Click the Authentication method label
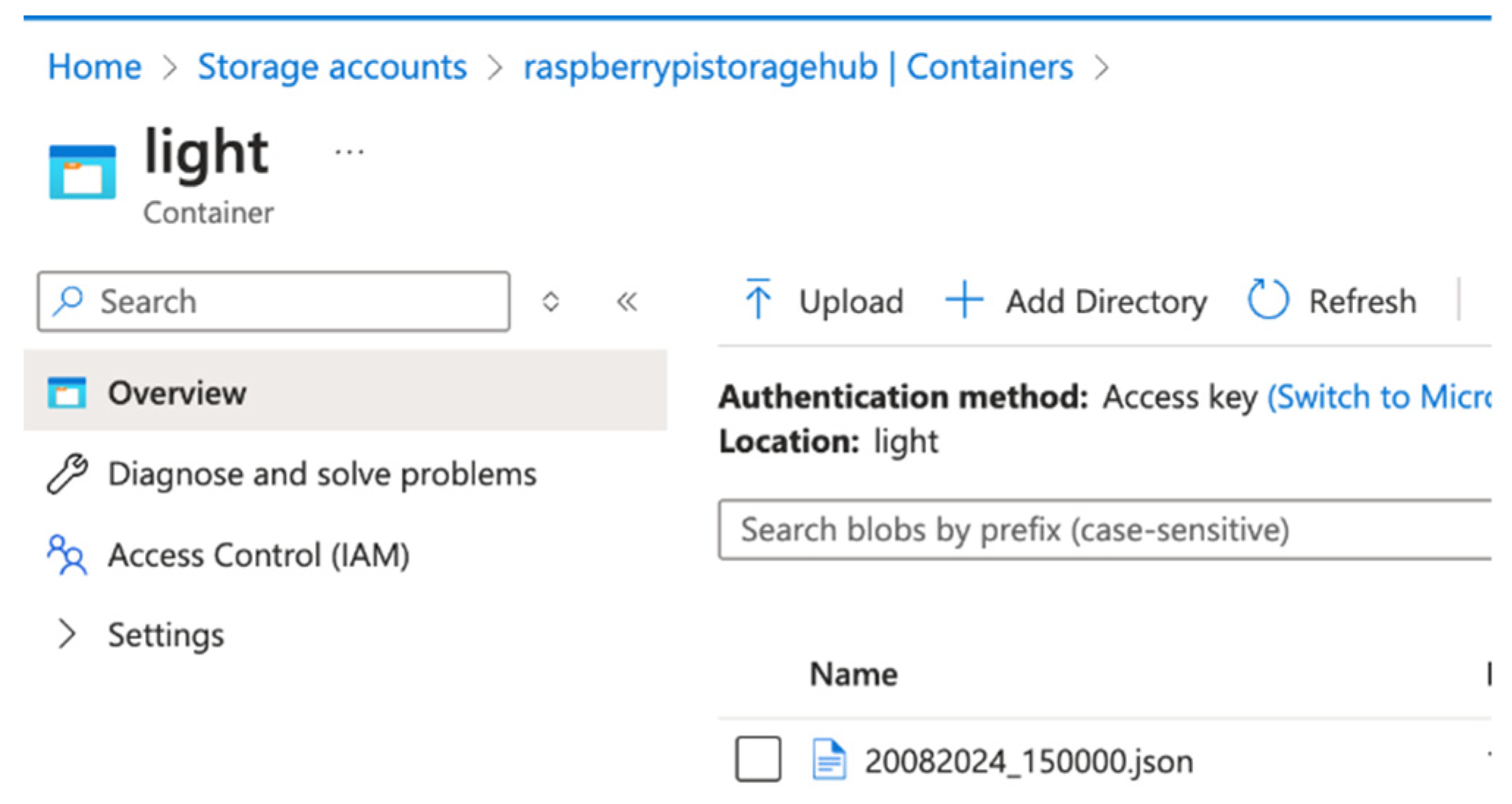1512x804 pixels. 903,397
